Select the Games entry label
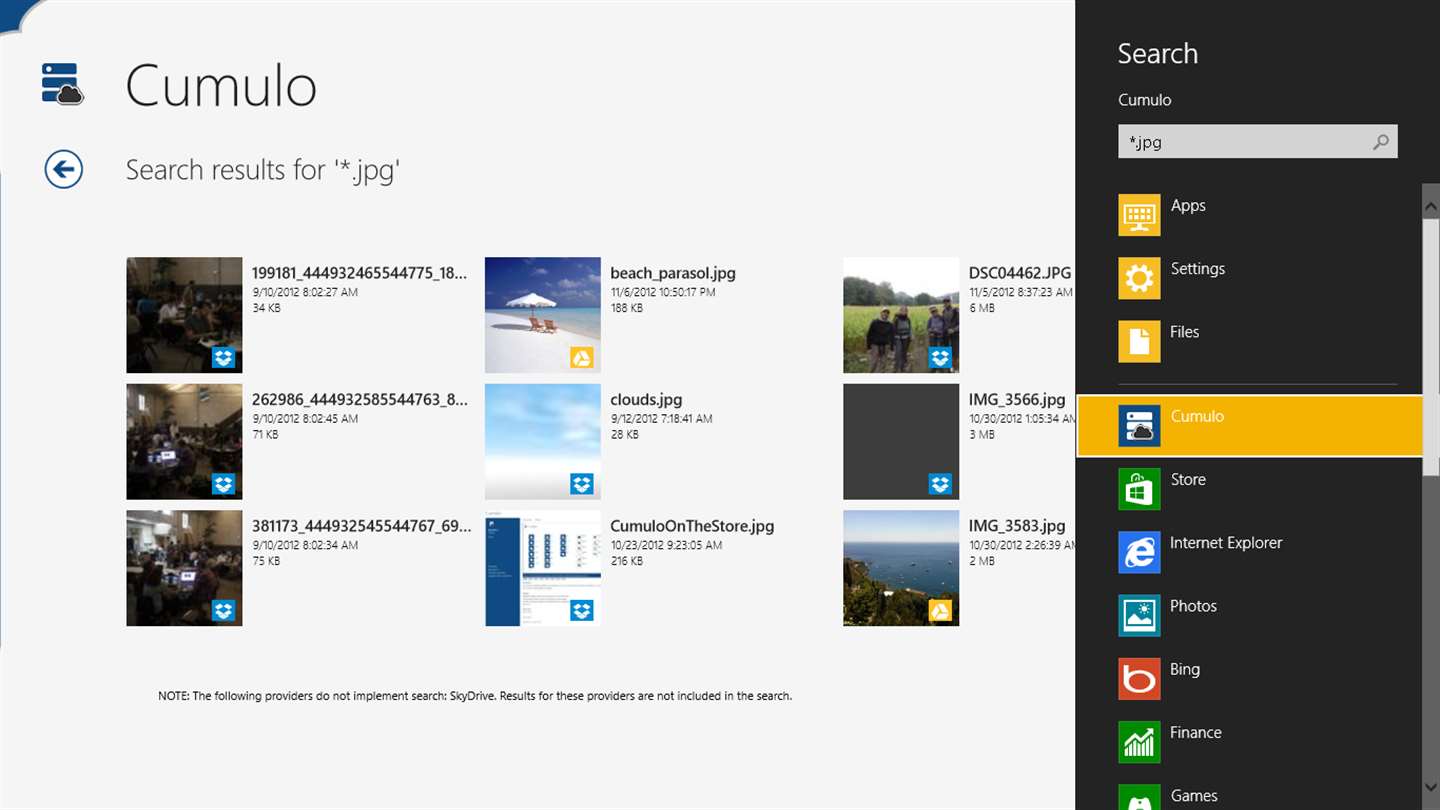The width and height of the screenshot is (1440, 810). tap(1194, 795)
